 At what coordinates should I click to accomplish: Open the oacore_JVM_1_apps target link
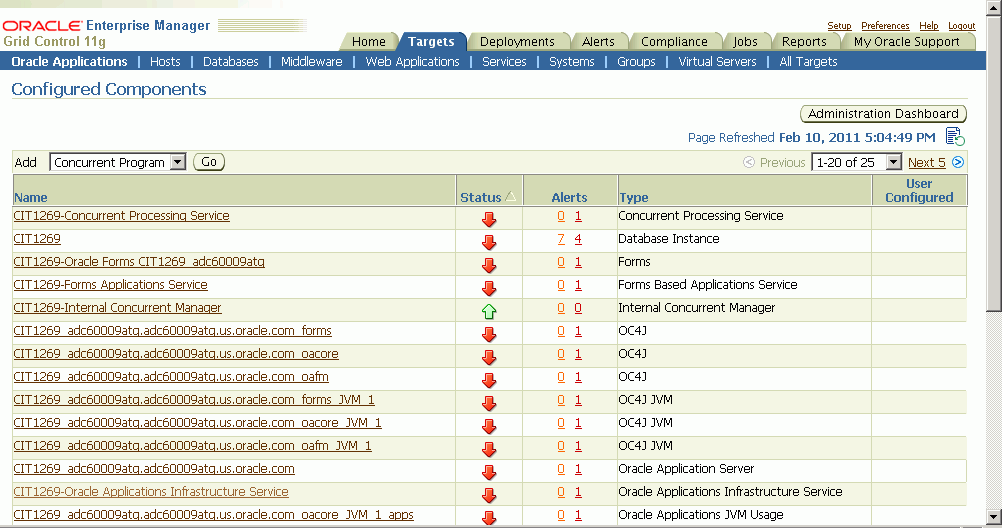pos(213,515)
